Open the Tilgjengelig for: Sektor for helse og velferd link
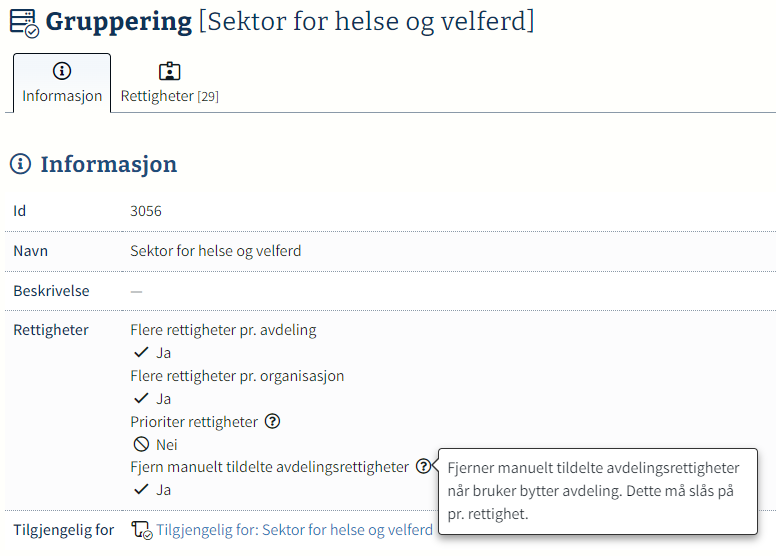Viewport: 776px width, 556px height. point(294,530)
